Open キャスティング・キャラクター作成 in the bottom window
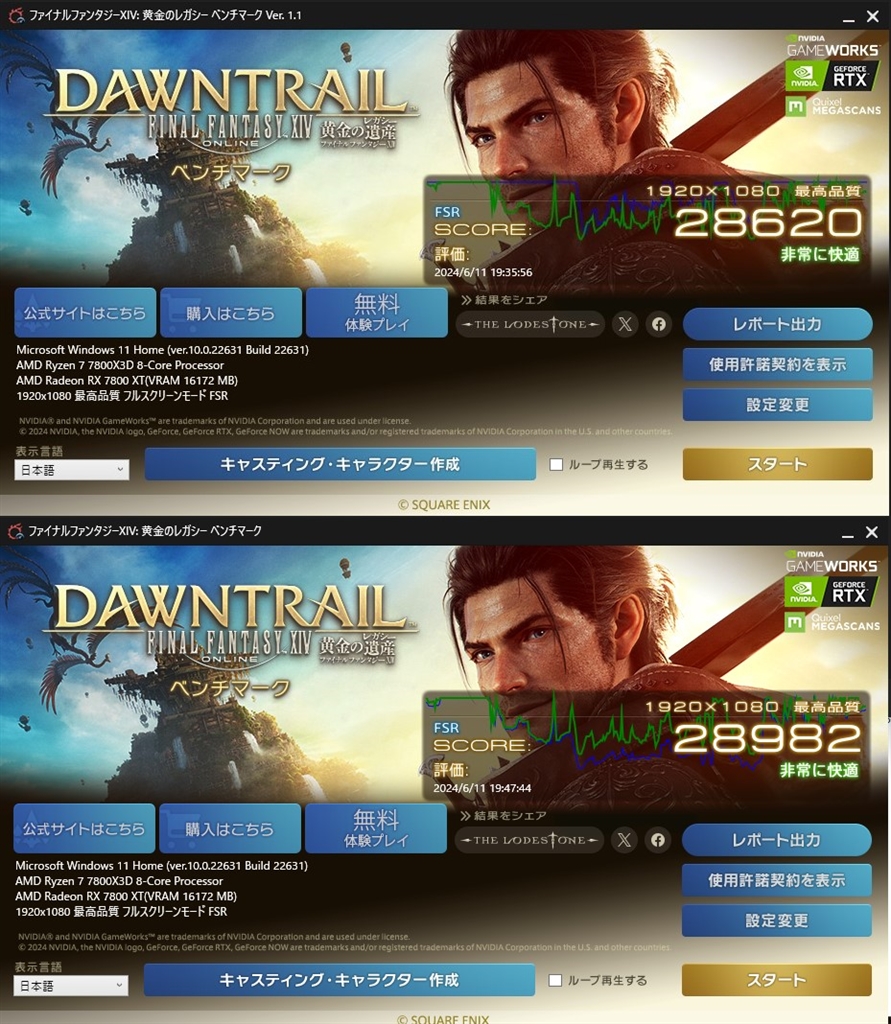The width and height of the screenshot is (891, 1024). [x=339, y=980]
